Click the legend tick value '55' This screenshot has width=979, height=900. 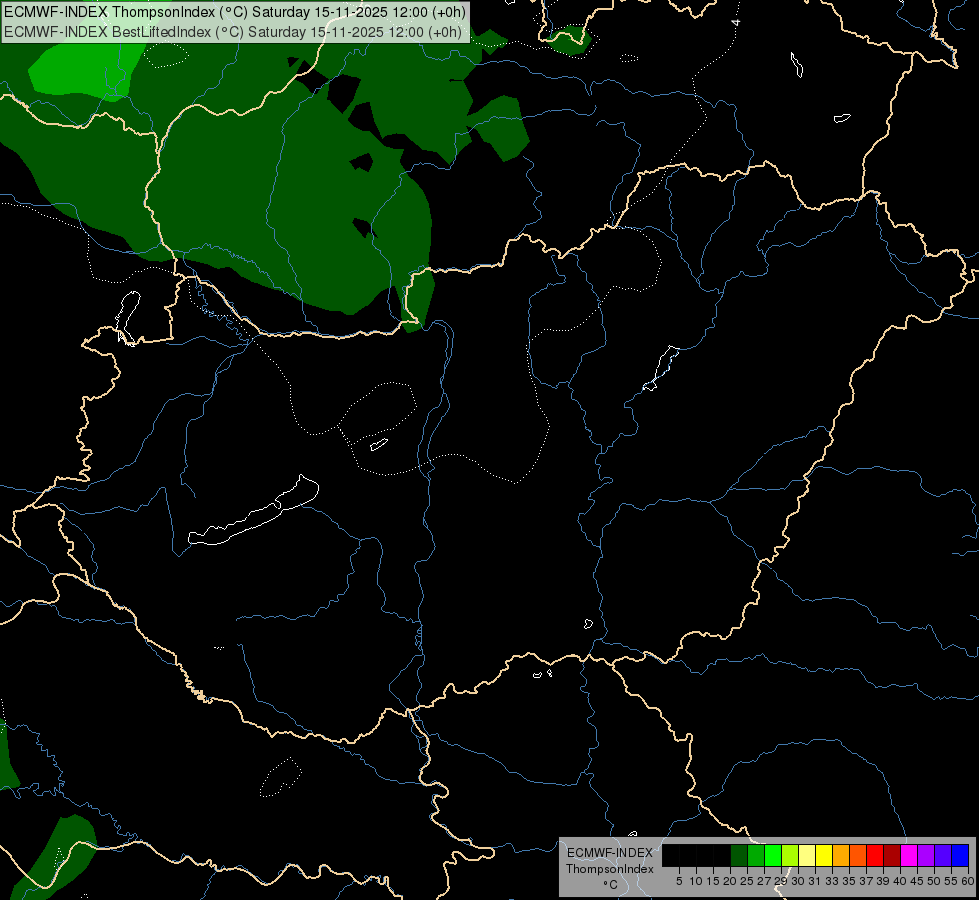tap(951, 881)
